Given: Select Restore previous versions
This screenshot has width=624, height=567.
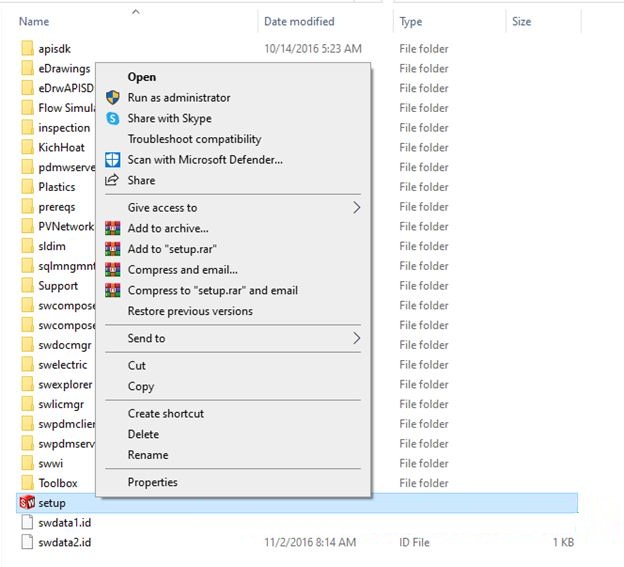Looking at the screenshot, I should [x=190, y=311].
